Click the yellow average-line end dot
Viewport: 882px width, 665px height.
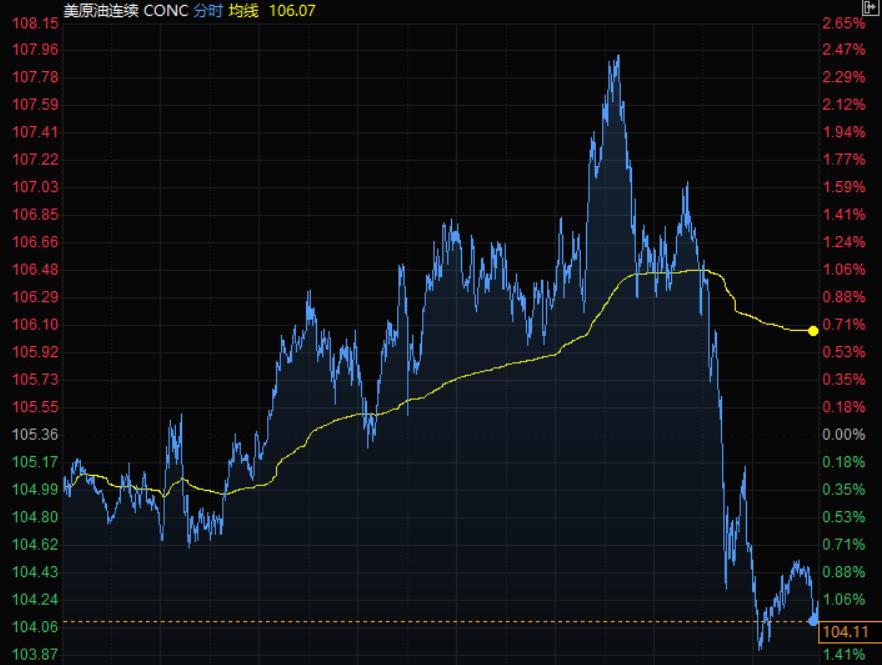click(813, 330)
